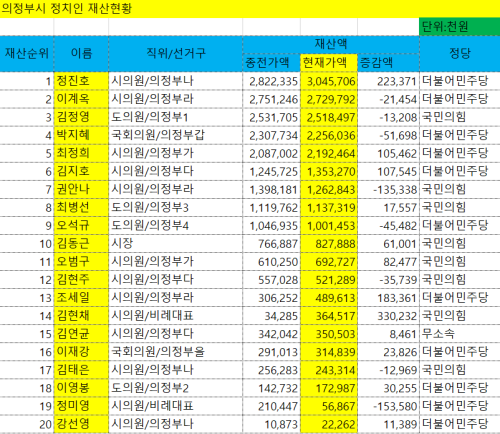Click the 시장 position cell
The width and height of the screenshot is (500, 434).
click(x=176, y=244)
